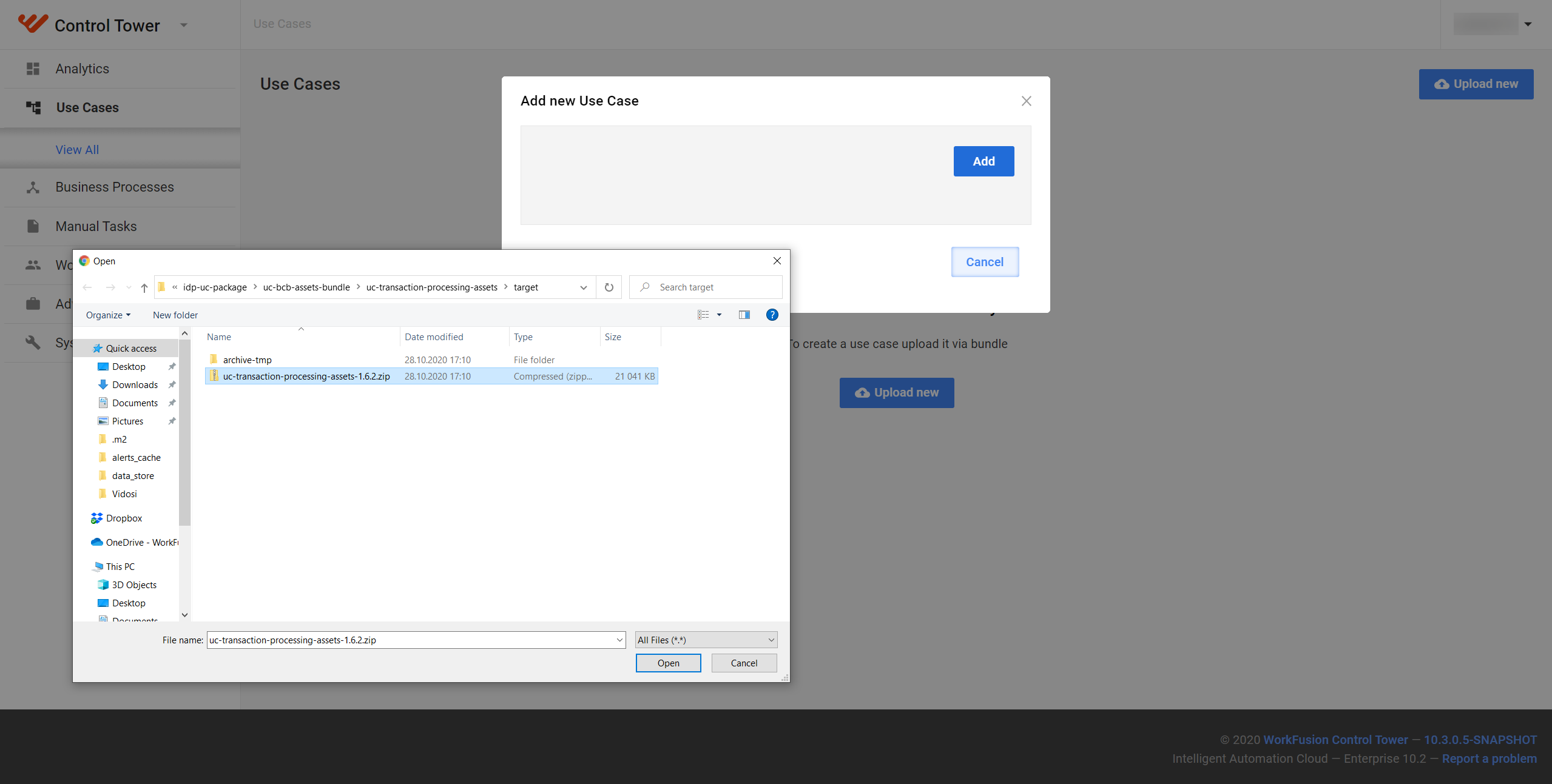Go up one folder level in file dialog

(x=144, y=287)
